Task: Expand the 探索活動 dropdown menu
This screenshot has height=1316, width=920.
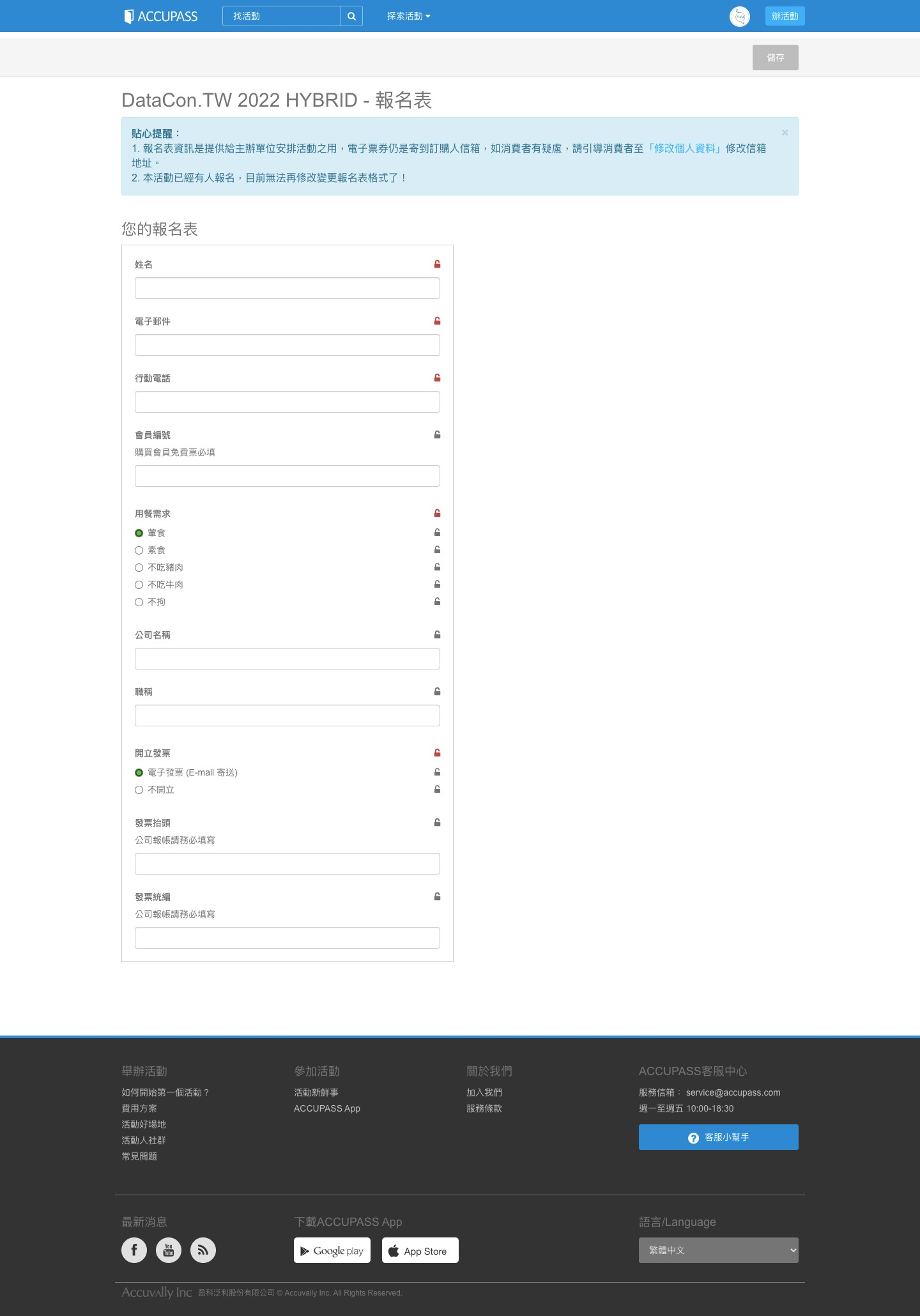Action: click(x=409, y=16)
